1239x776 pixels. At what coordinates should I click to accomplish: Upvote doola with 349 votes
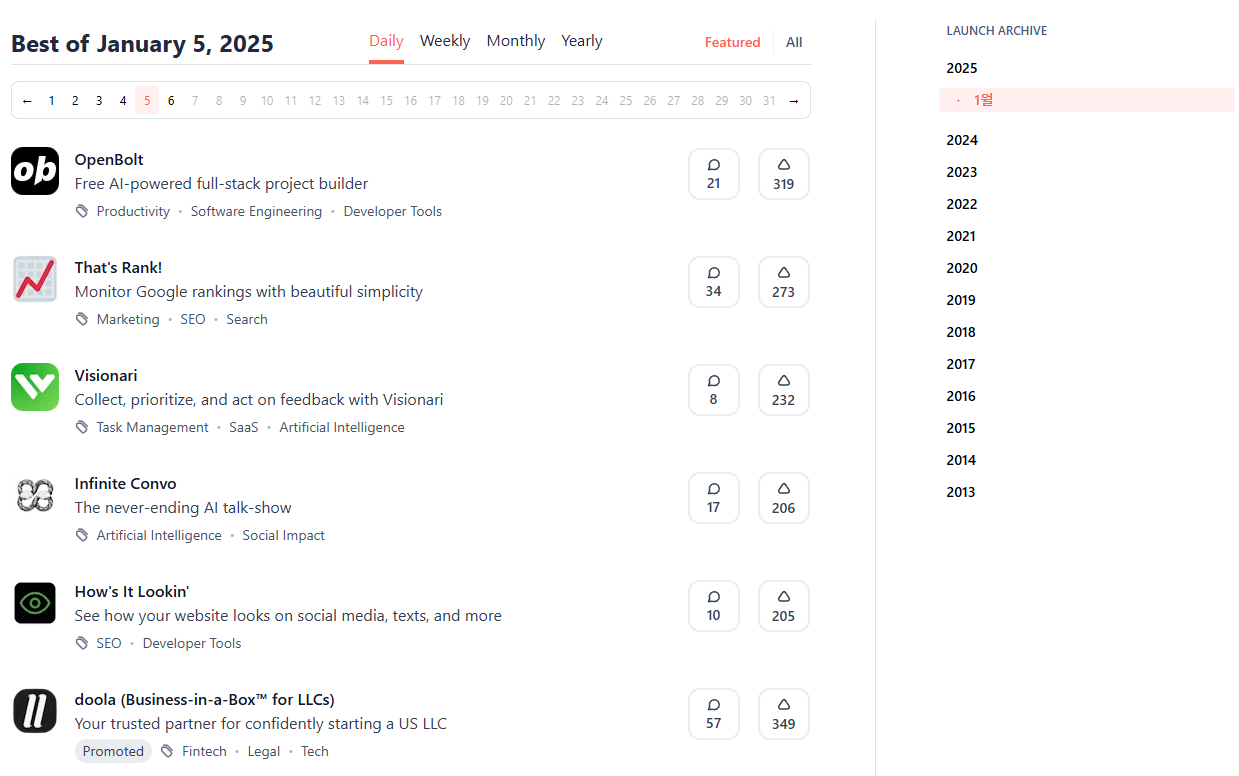[784, 714]
